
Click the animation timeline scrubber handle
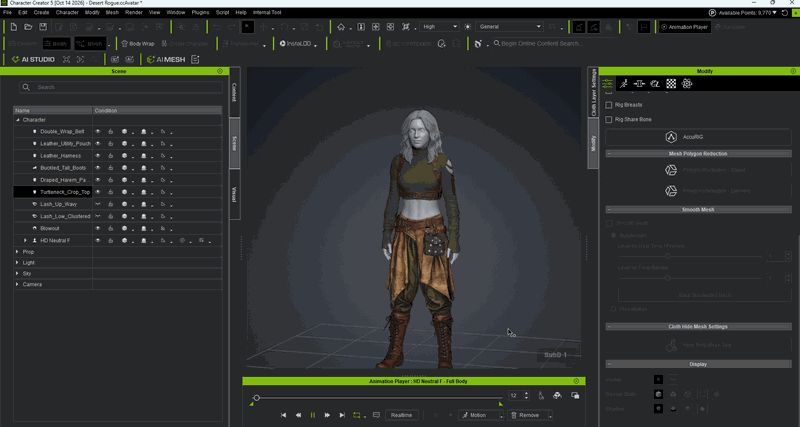[x=257, y=397]
